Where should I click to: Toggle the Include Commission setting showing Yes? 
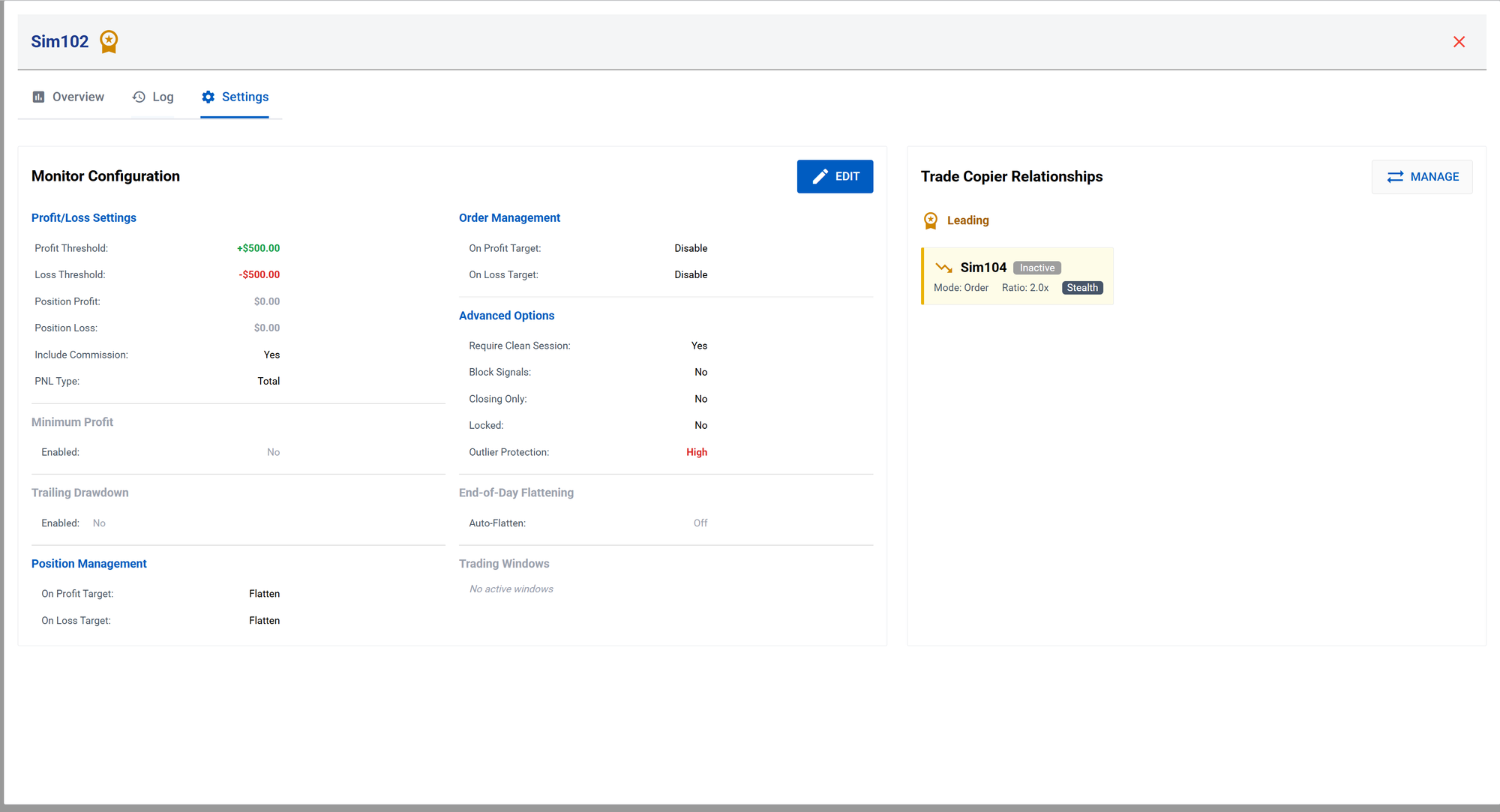(x=271, y=354)
